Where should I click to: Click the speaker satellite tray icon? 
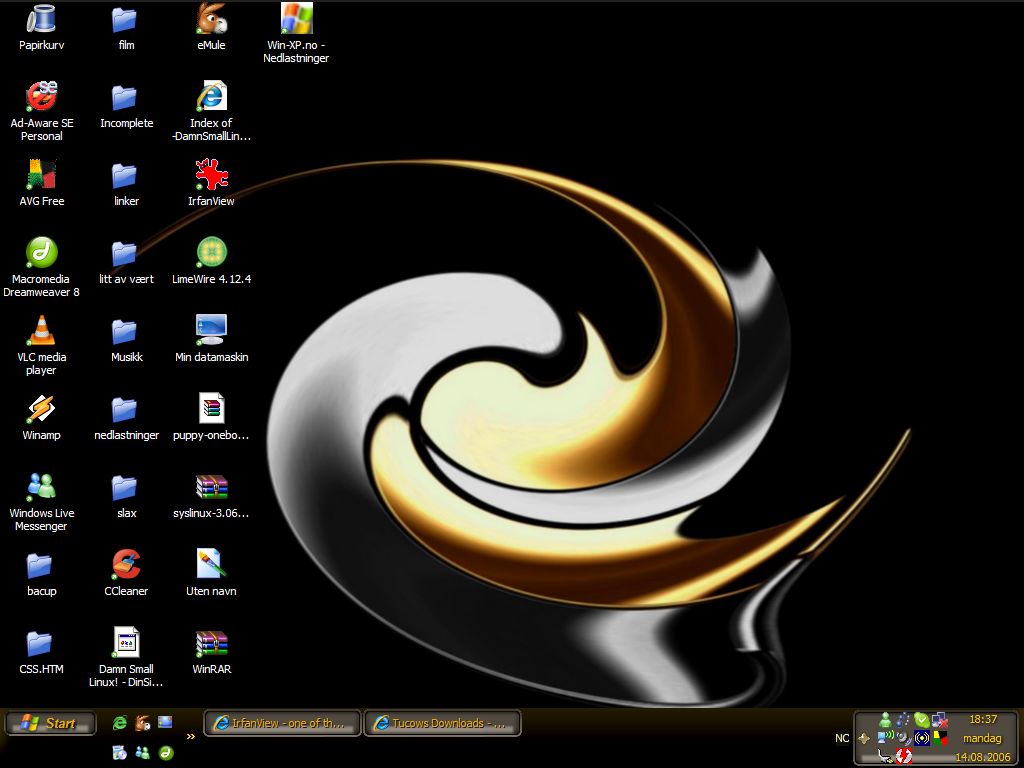click(x=903, y=738)
